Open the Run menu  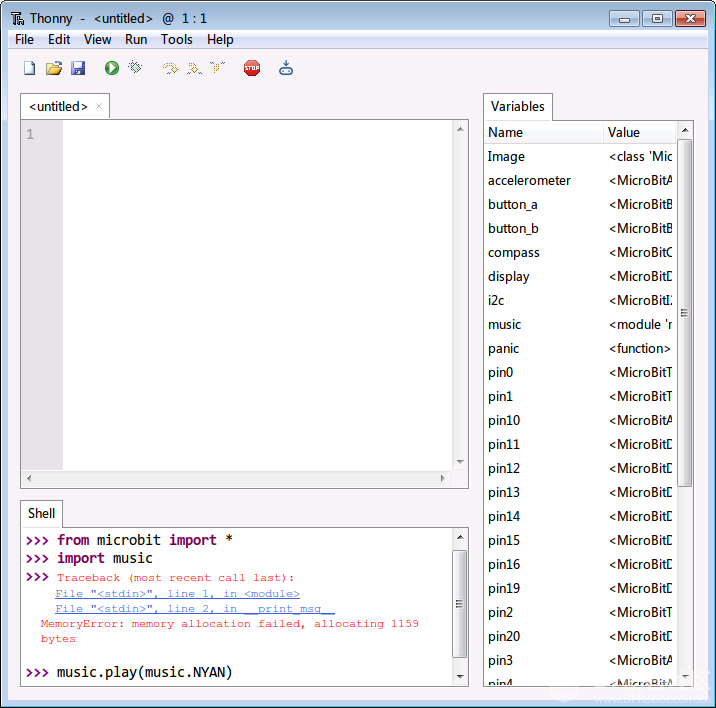tap(136, 40)
